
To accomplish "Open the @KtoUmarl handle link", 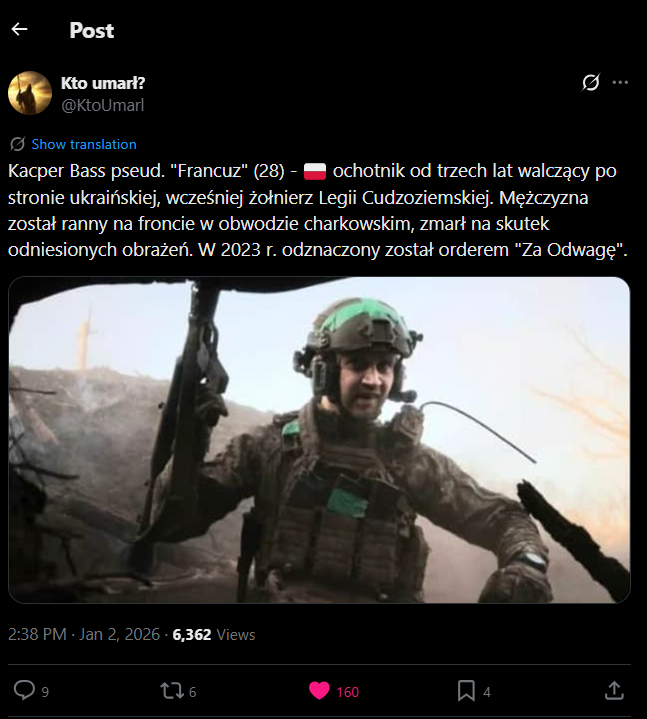I will coord(103,105).
